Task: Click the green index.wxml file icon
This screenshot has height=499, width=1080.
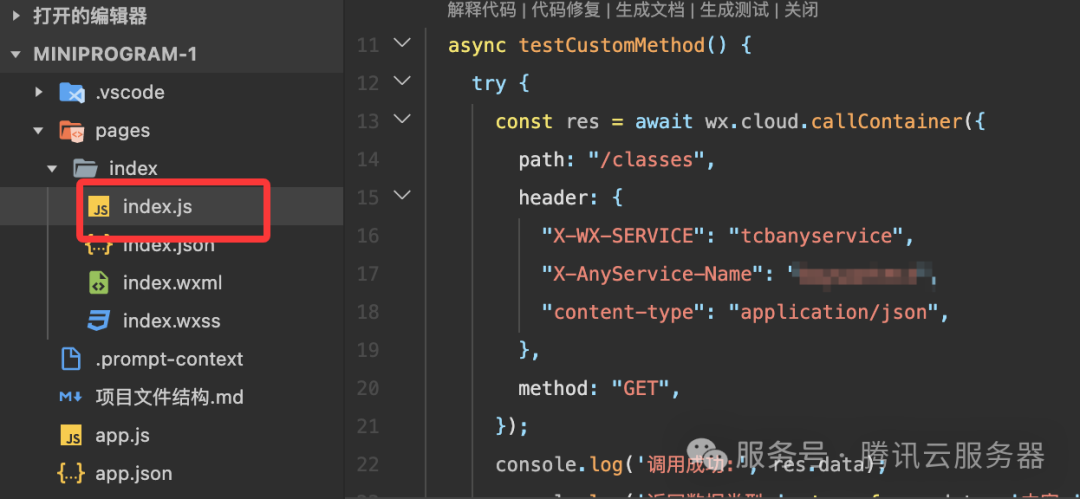Action: click(98, 283)
